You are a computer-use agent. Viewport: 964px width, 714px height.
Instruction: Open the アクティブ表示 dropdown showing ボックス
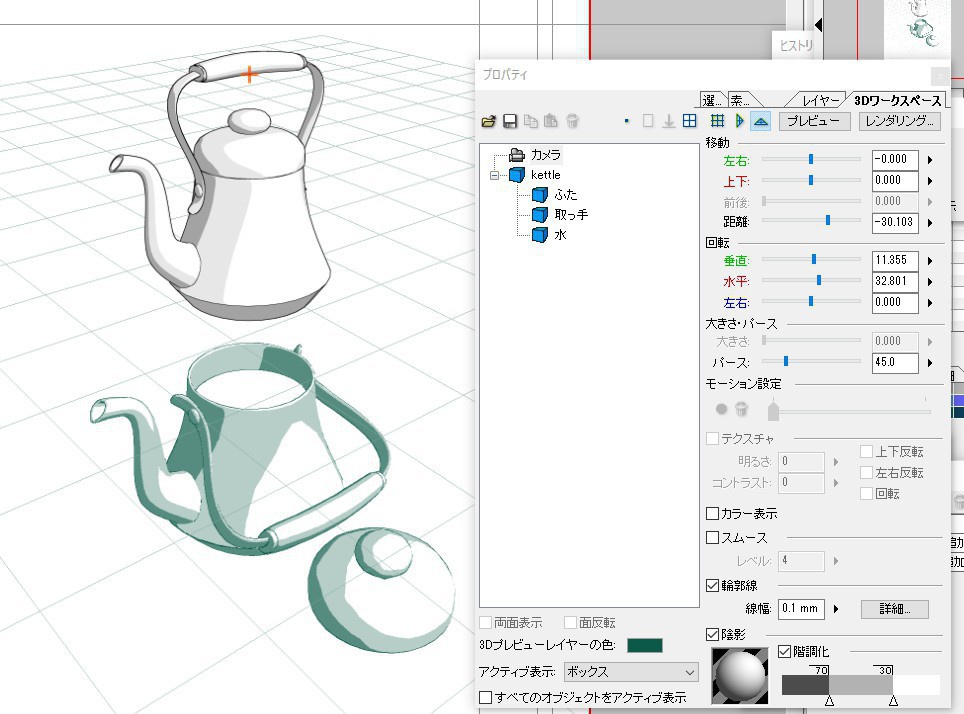tap(629, 671)
